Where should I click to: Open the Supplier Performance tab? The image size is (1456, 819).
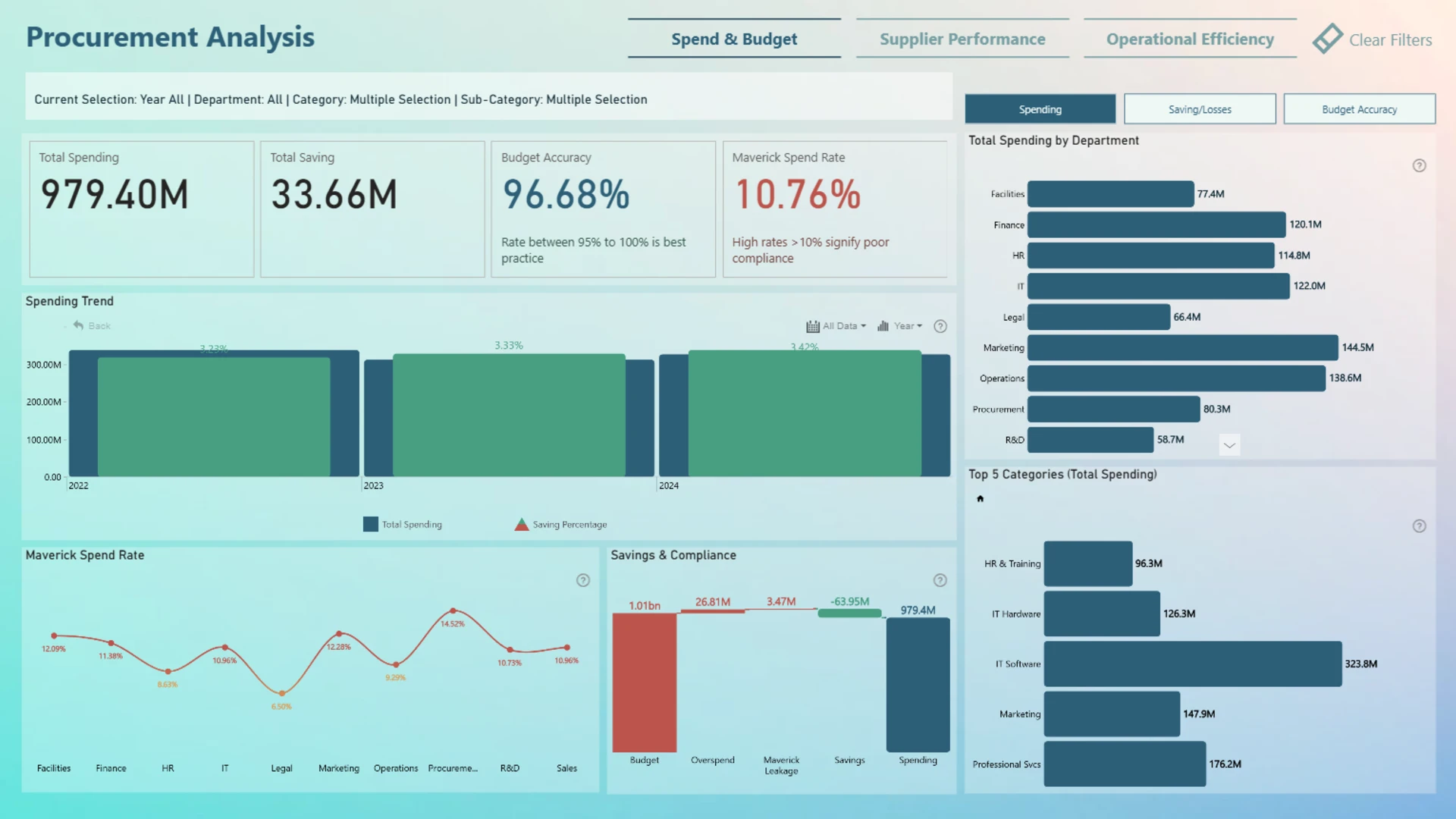[962, 39]
